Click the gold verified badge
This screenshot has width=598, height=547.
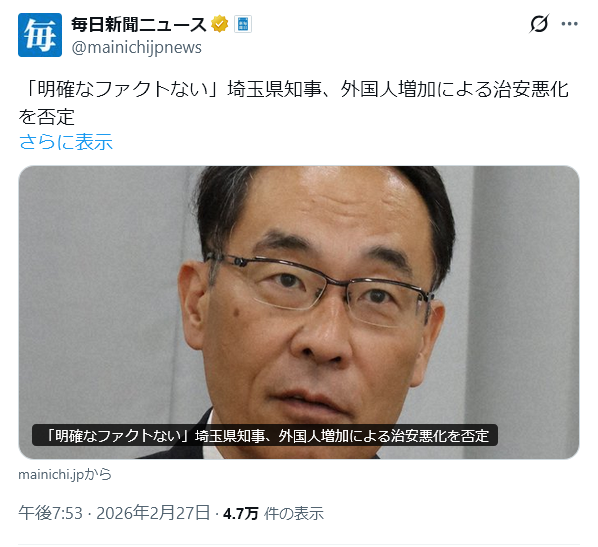click(x=220, y=24)
